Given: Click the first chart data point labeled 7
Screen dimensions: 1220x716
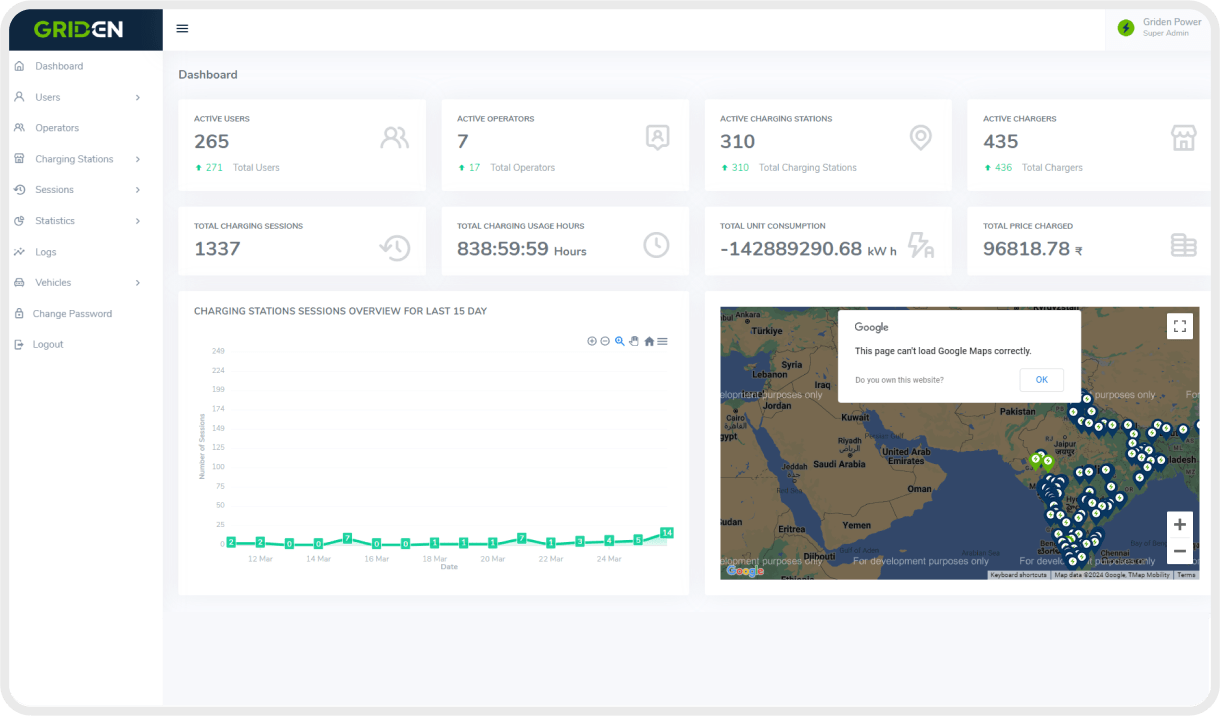Looking at the screenshot, I should [347, 538].
